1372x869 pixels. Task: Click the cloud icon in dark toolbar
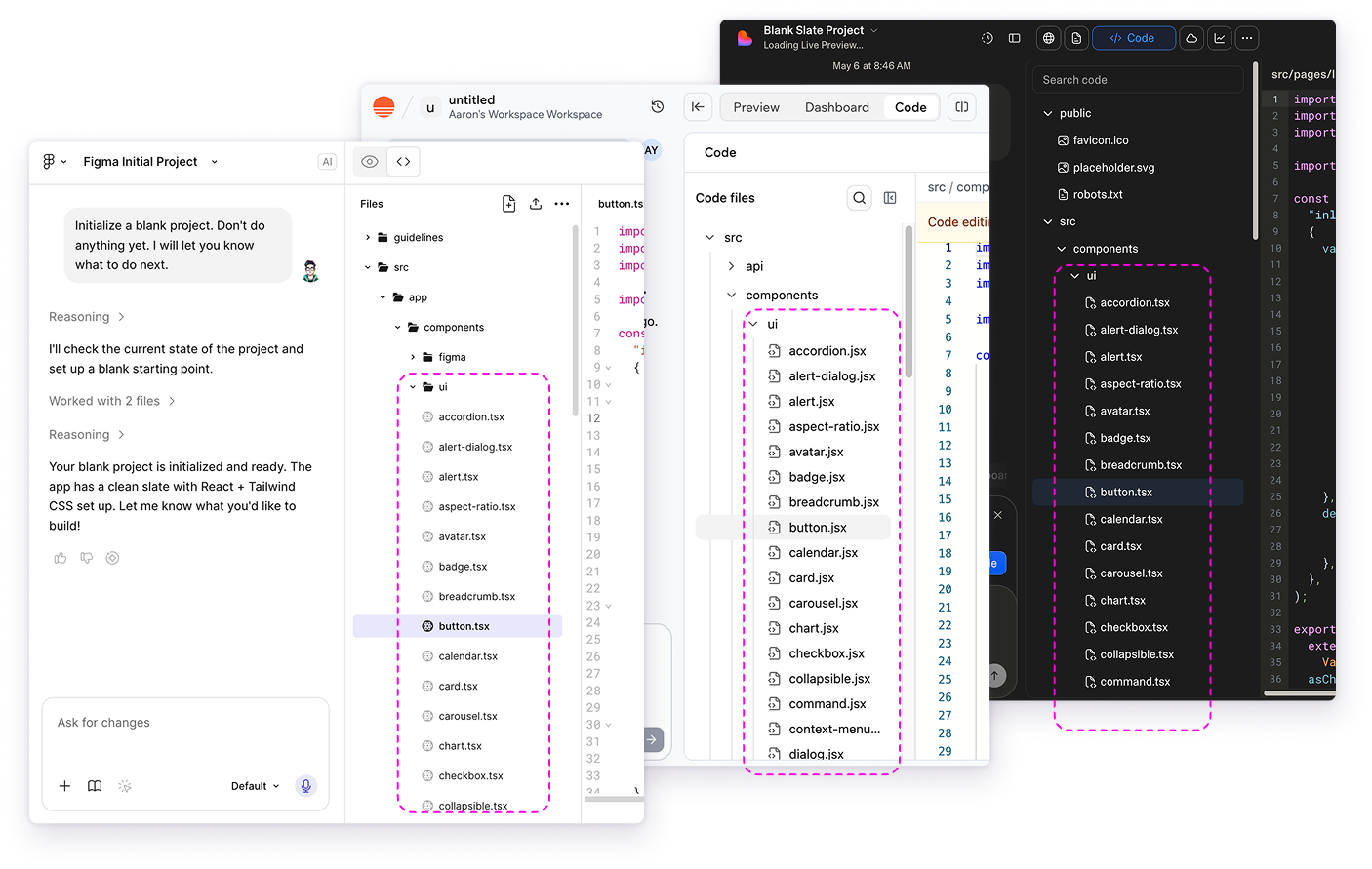coord(1191,38)
